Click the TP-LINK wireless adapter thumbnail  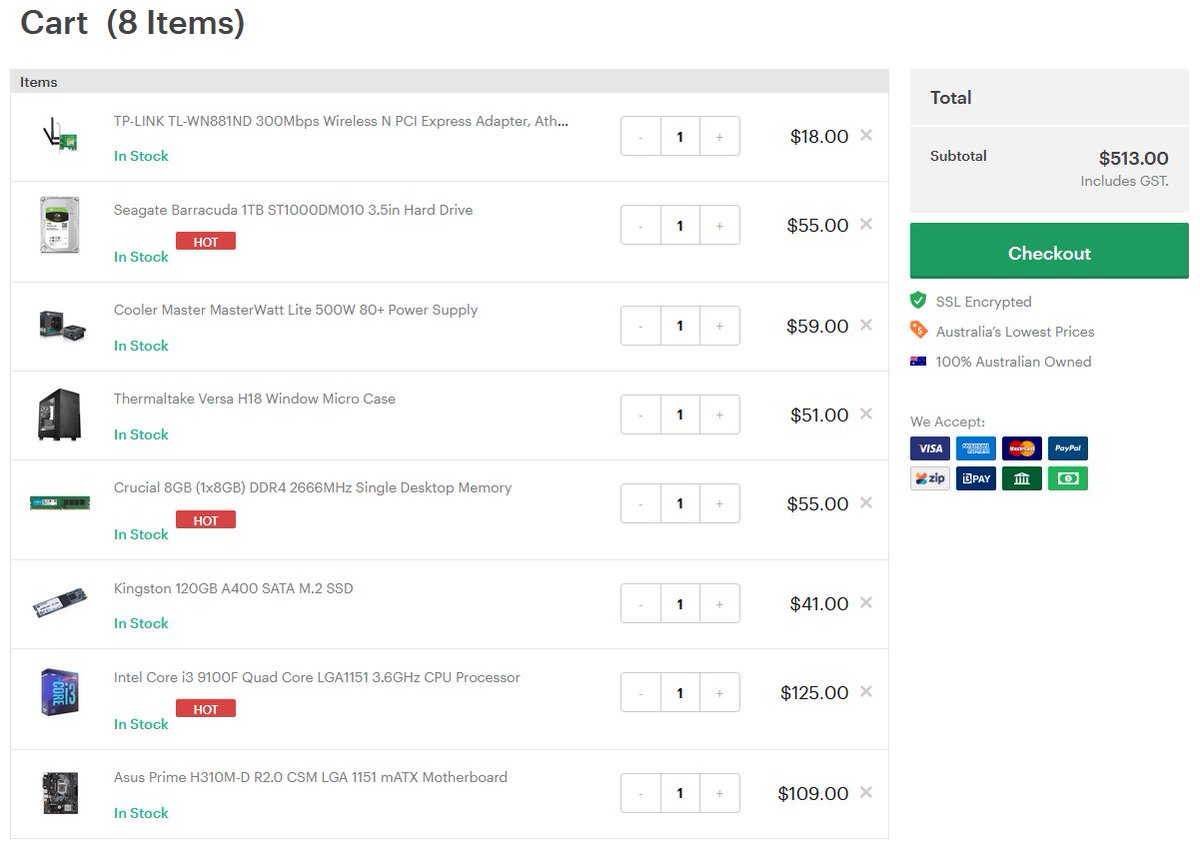61,137
